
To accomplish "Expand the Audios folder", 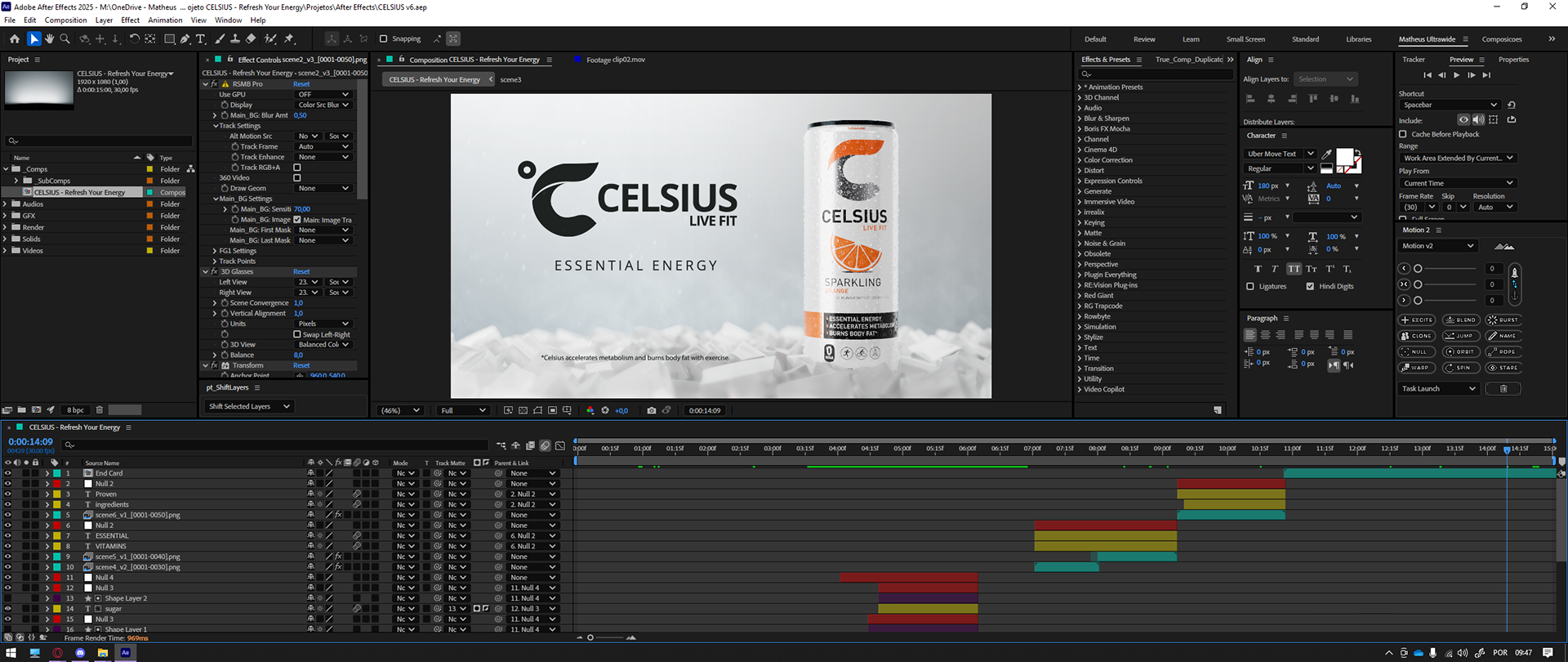I will pyautogui.click(x=6, y=204).
